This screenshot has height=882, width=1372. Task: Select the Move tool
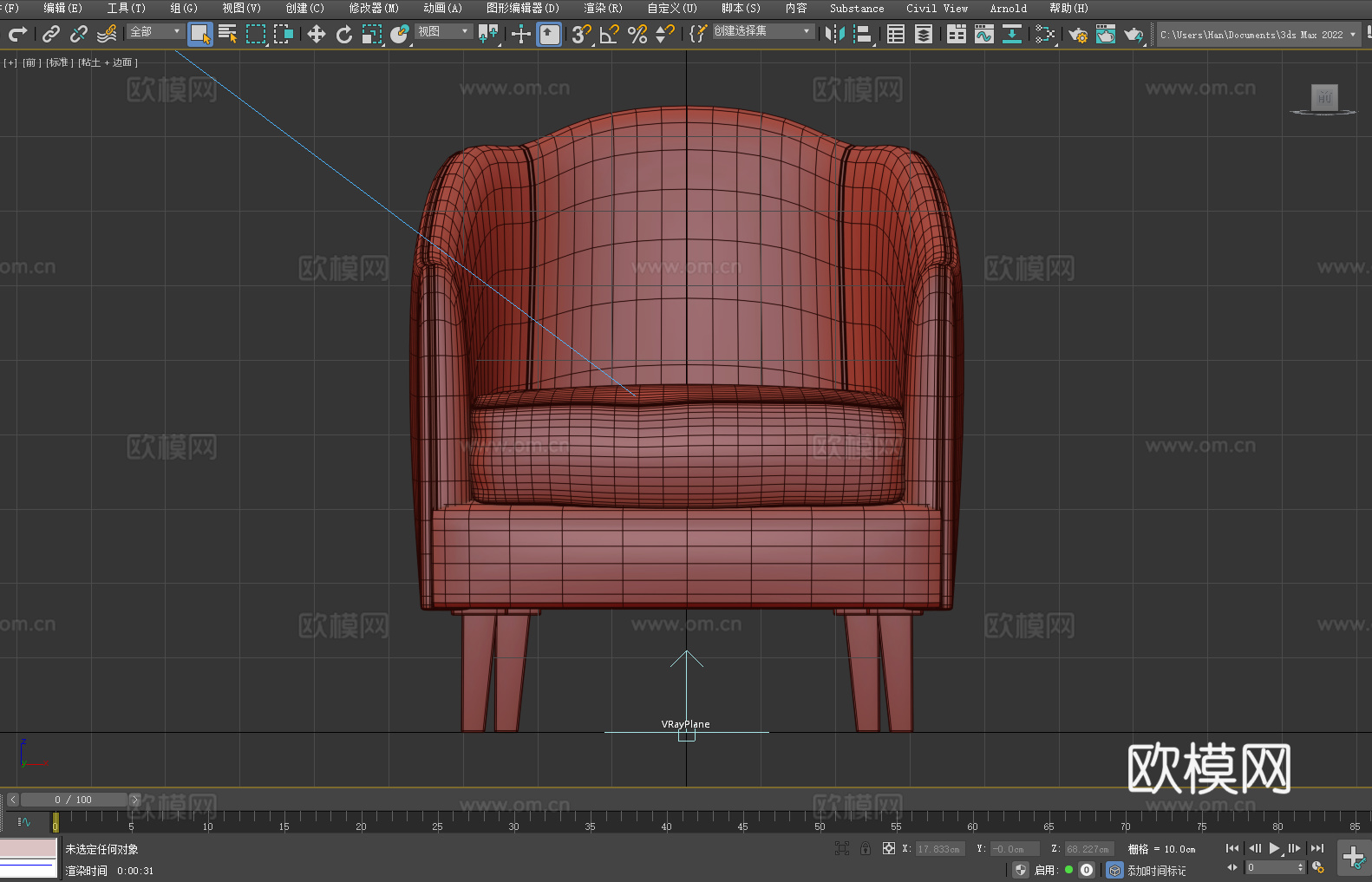(317, 34)
